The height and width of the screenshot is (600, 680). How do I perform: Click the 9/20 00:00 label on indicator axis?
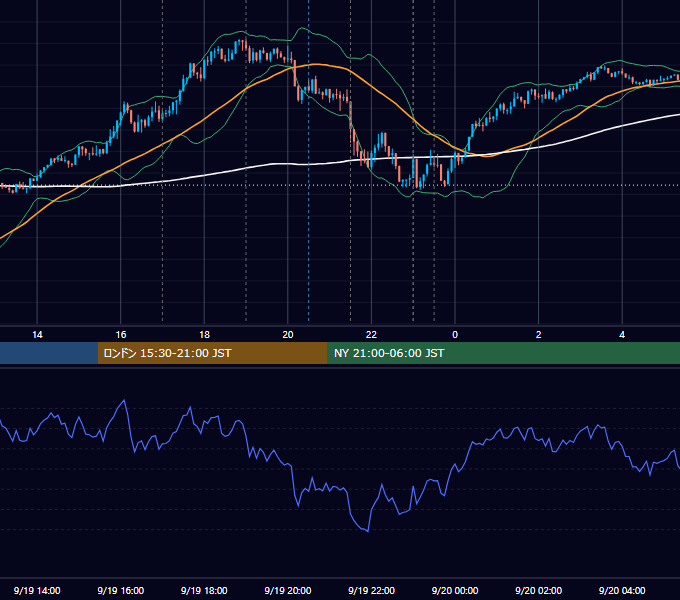tap(455, 590)
